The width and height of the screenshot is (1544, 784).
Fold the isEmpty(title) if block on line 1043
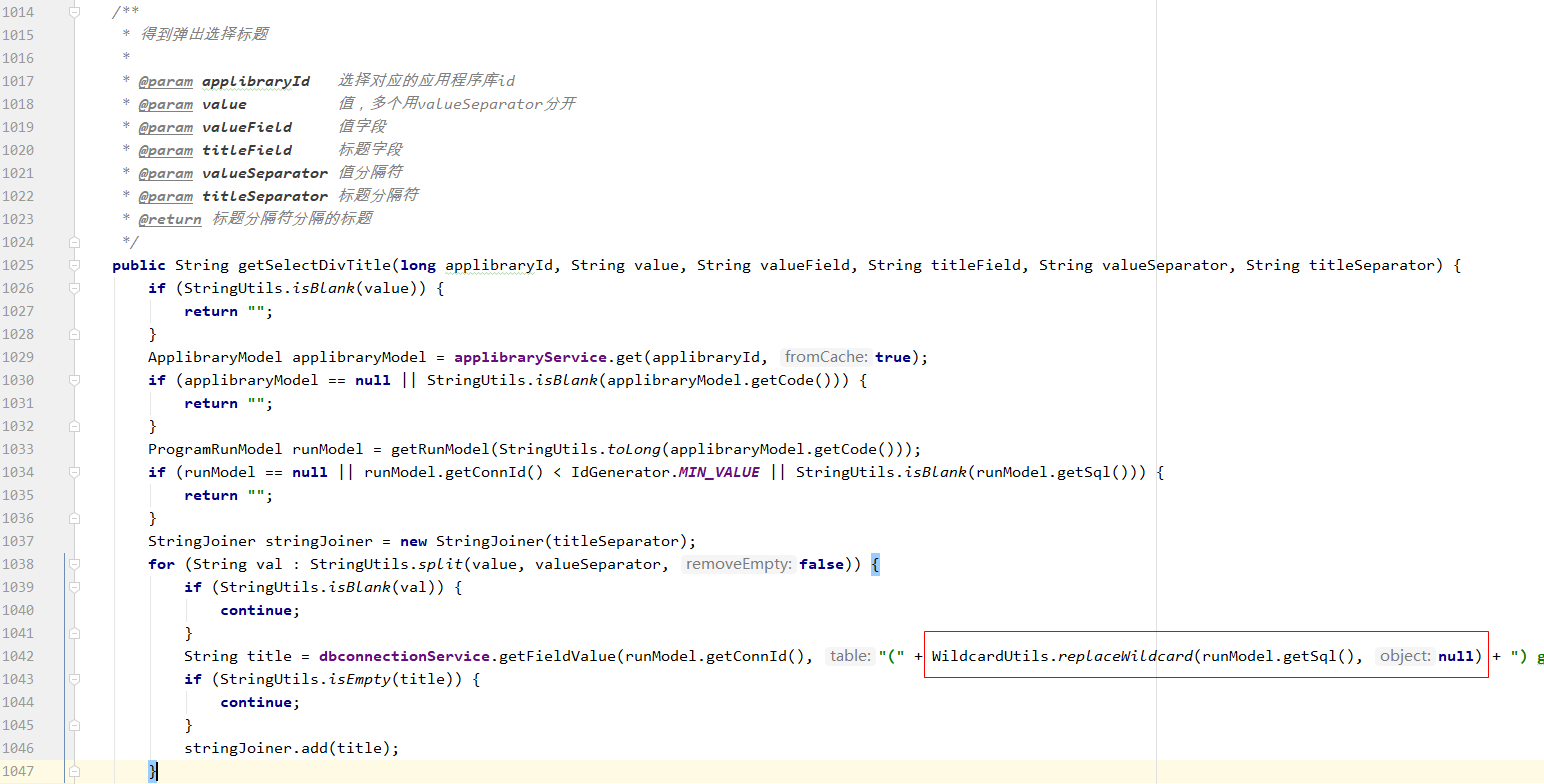pos(74,679)
